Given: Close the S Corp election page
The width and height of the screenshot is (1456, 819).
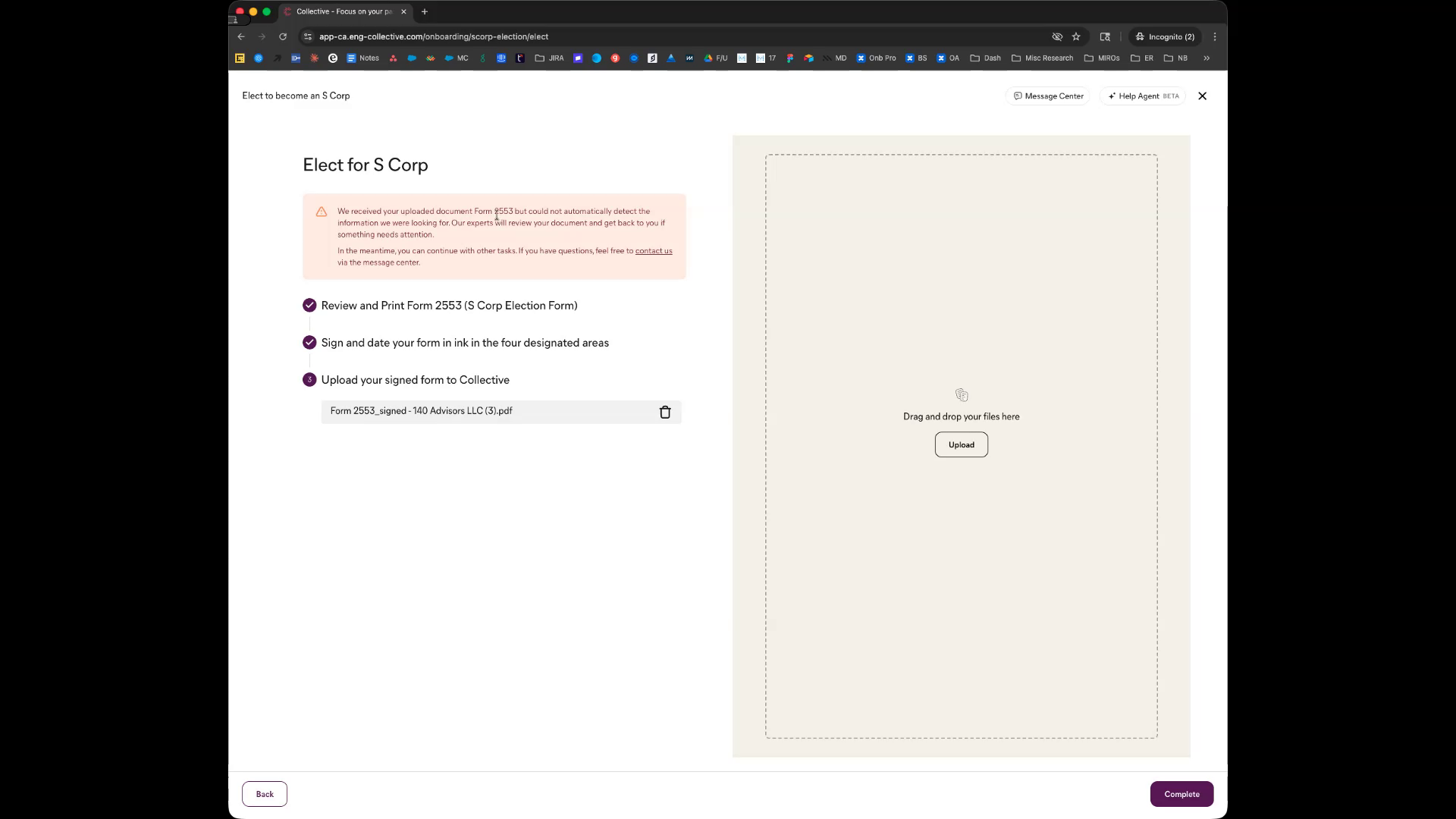Looking at the screenshot, I should (1202, 96).
